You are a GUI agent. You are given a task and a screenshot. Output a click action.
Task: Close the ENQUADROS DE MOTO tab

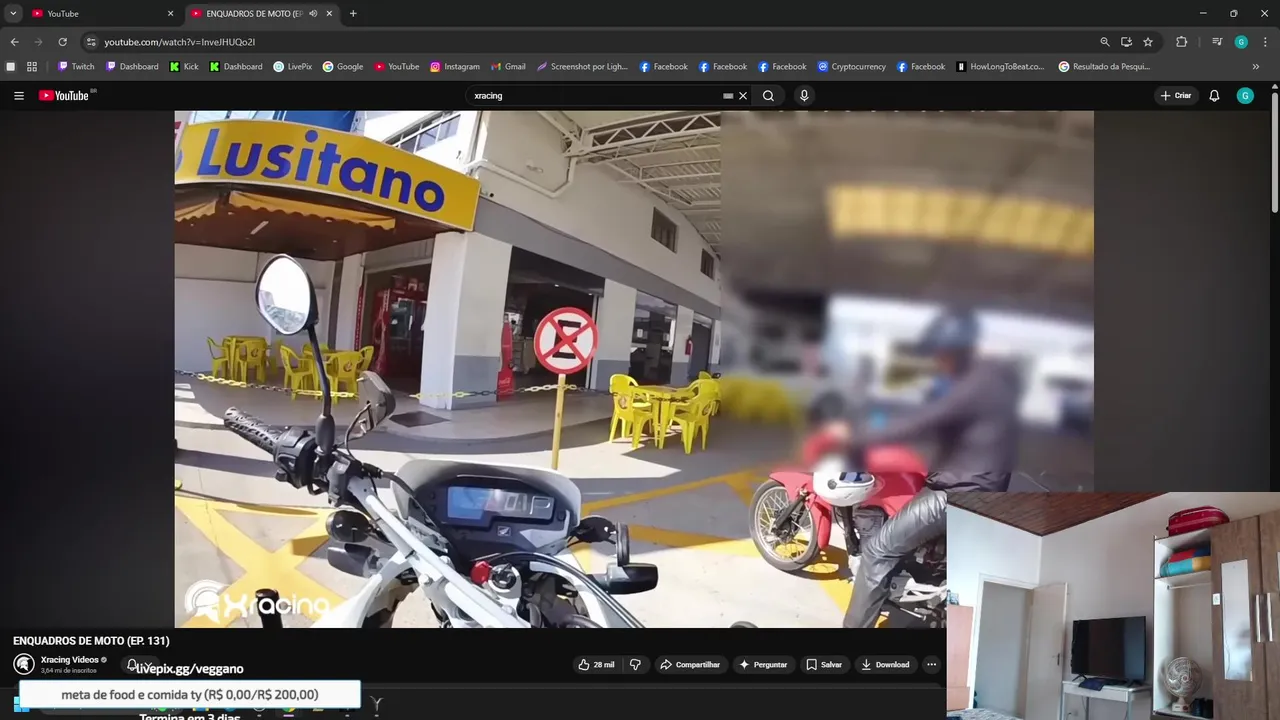point(329,14)
